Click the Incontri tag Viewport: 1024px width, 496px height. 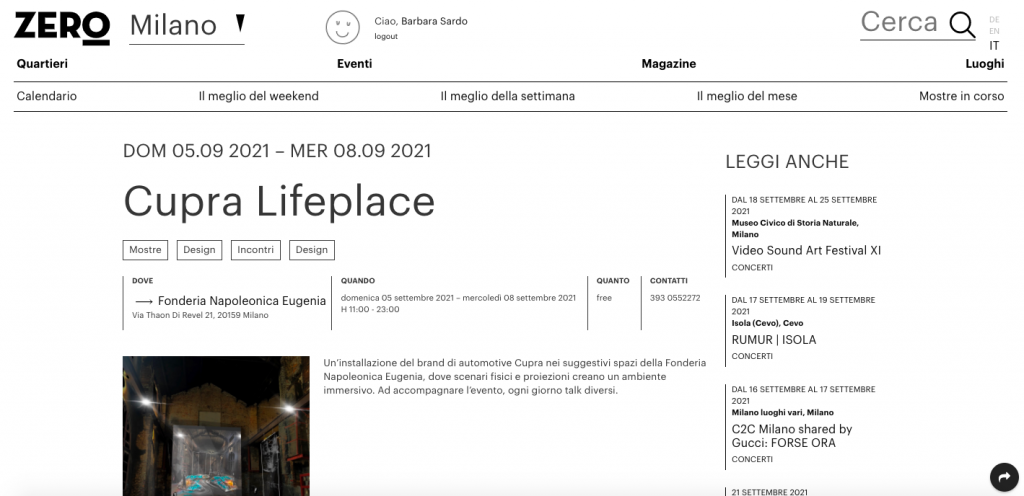255,250
